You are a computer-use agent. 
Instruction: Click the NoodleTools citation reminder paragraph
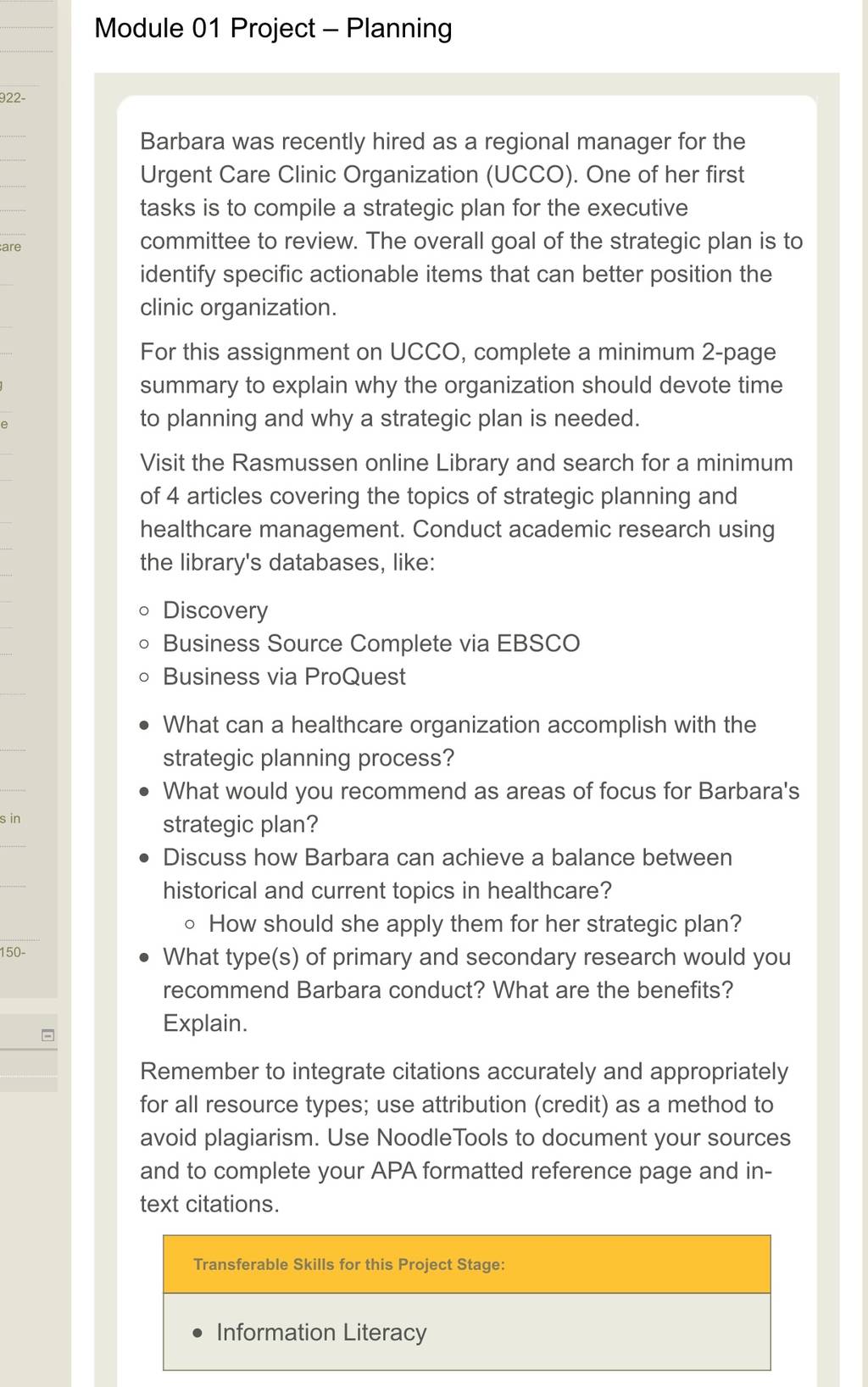(x=465, y=1138)
